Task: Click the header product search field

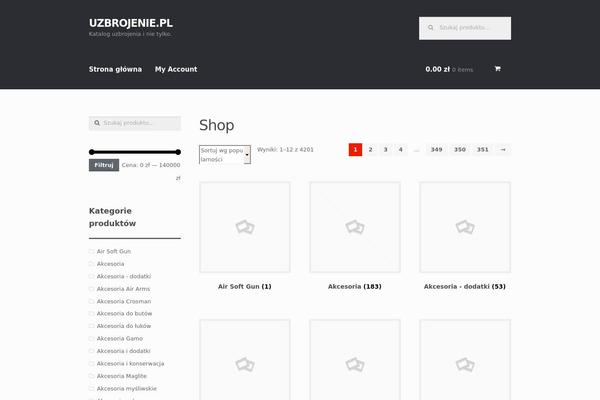Action: (470, 28)
